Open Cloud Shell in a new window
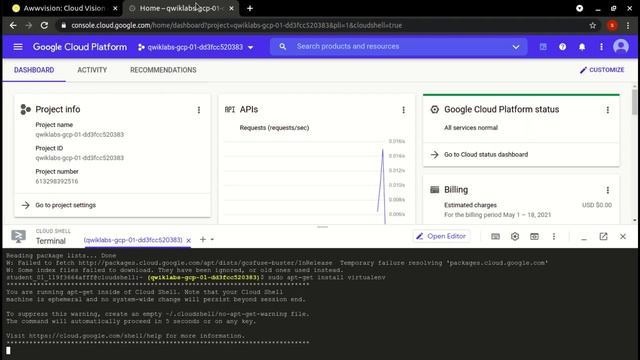Screen dimensions: 640x360 603,236
